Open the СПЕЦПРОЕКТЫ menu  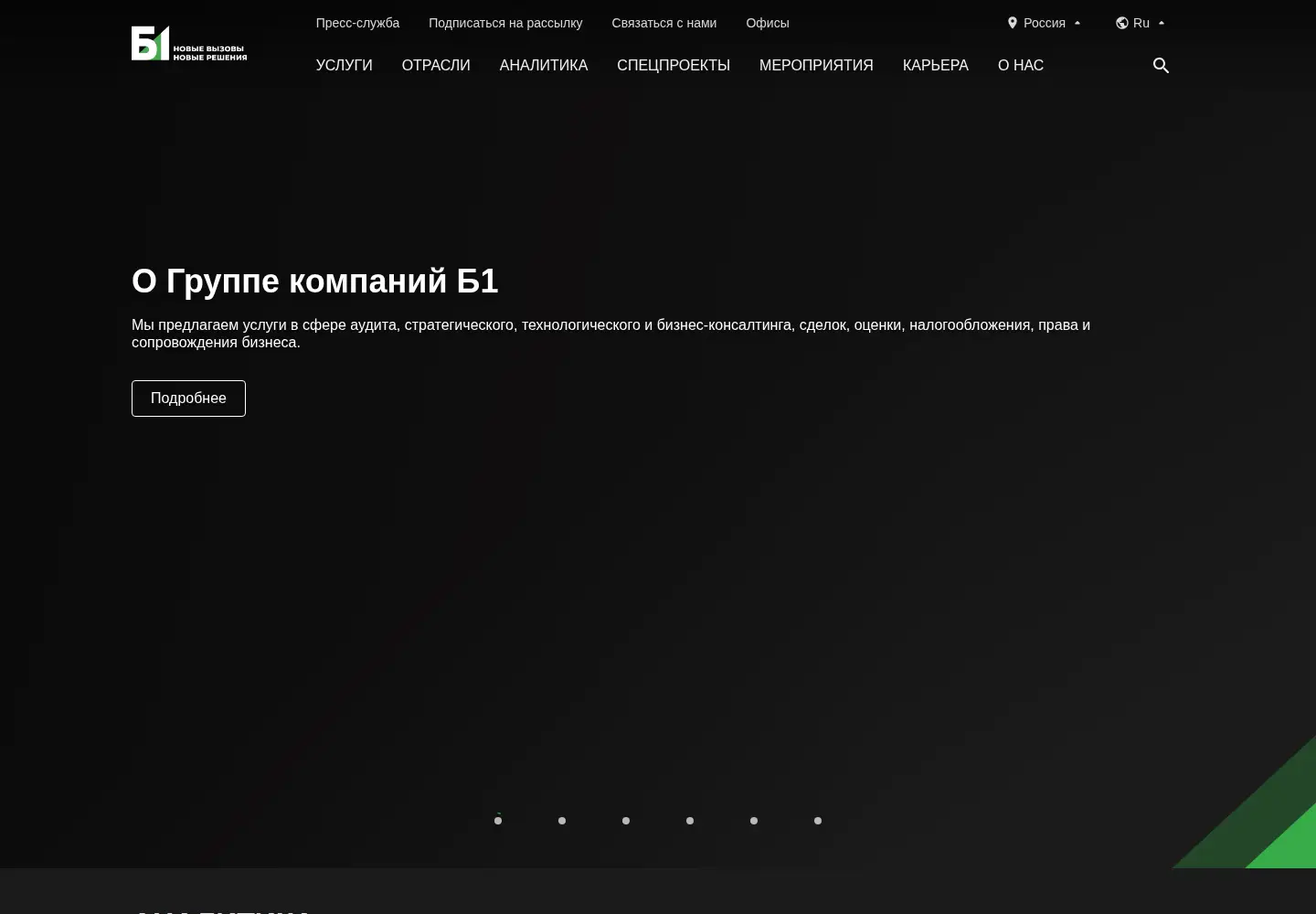click(674, 66)
